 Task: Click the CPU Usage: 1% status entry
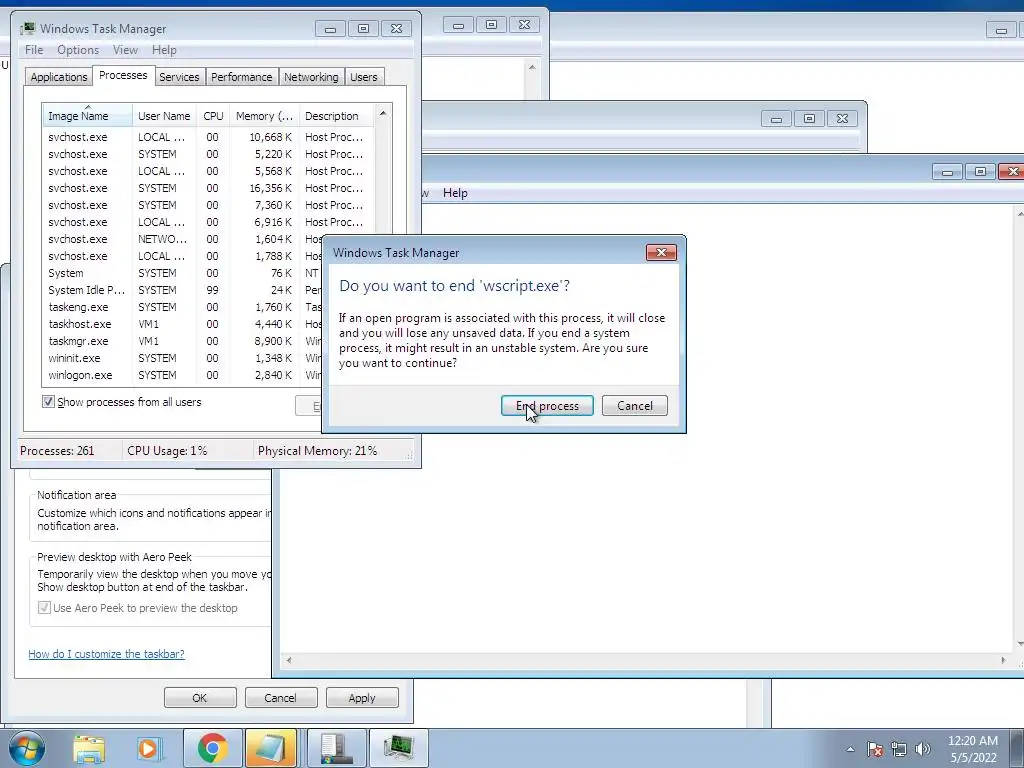click(167, 451)
